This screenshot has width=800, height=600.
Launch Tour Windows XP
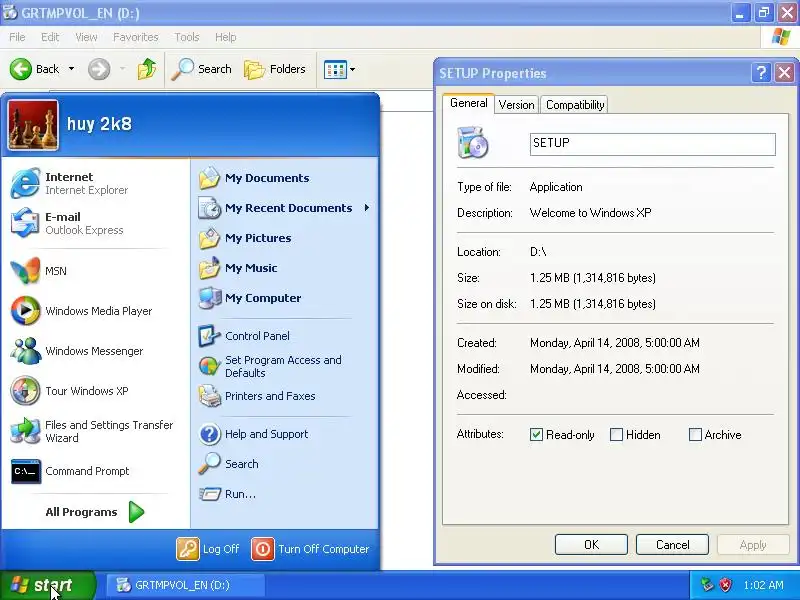[69, 391]
